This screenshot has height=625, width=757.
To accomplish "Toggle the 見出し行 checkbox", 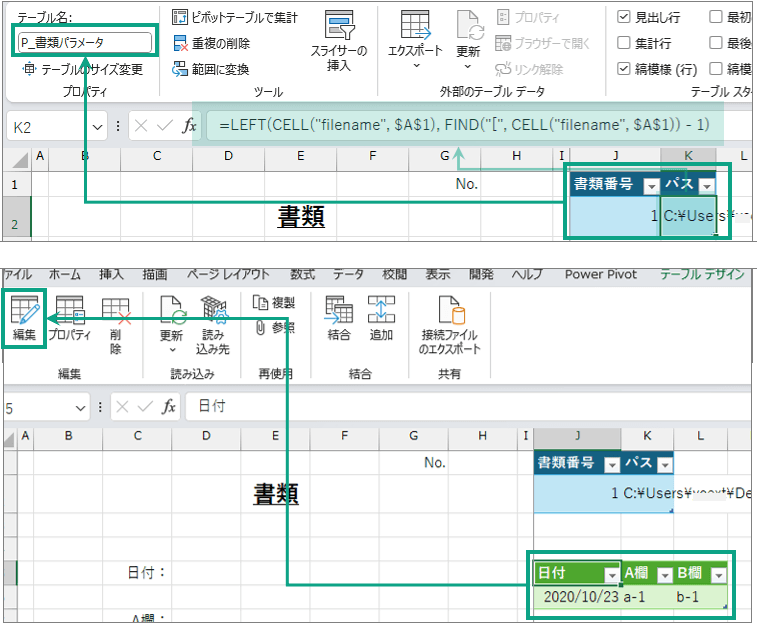I will click(624, 17).
